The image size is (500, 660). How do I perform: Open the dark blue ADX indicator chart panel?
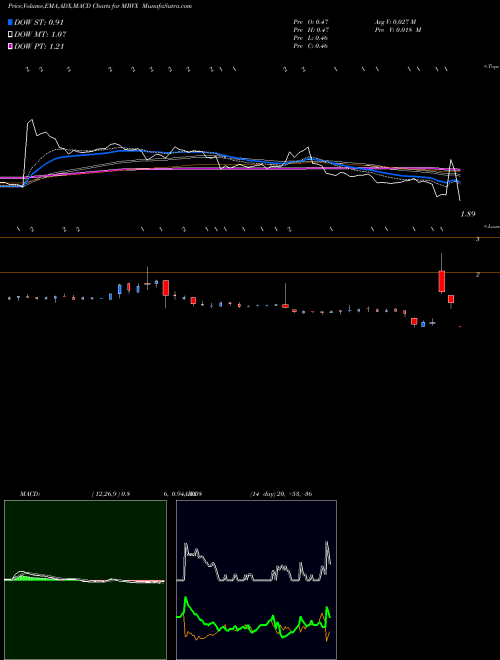point(256,580)
